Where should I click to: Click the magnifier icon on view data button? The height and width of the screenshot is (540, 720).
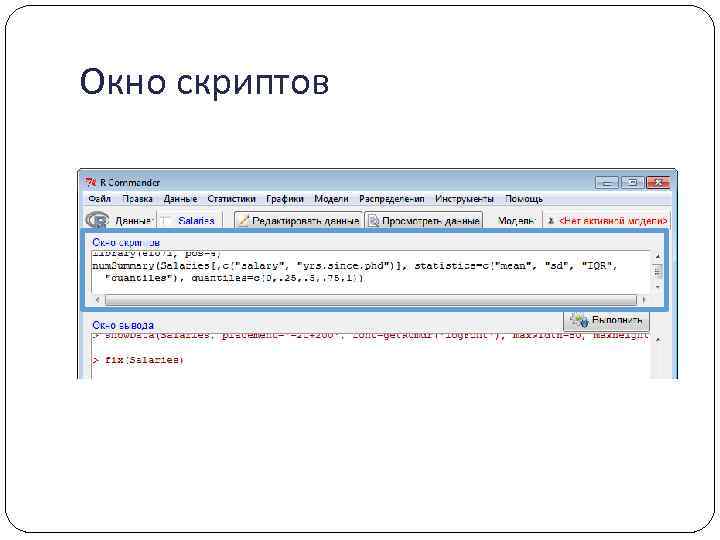(x=374, y=221)
